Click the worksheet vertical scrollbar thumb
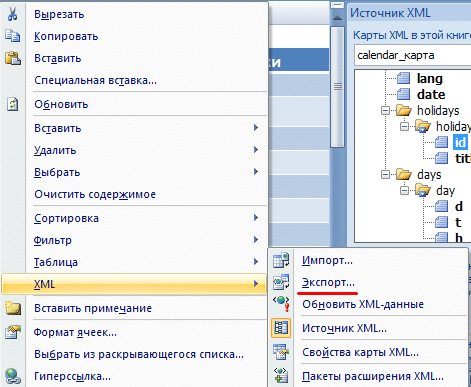Screen dimensions: 471x387 [x=338, y=87]
